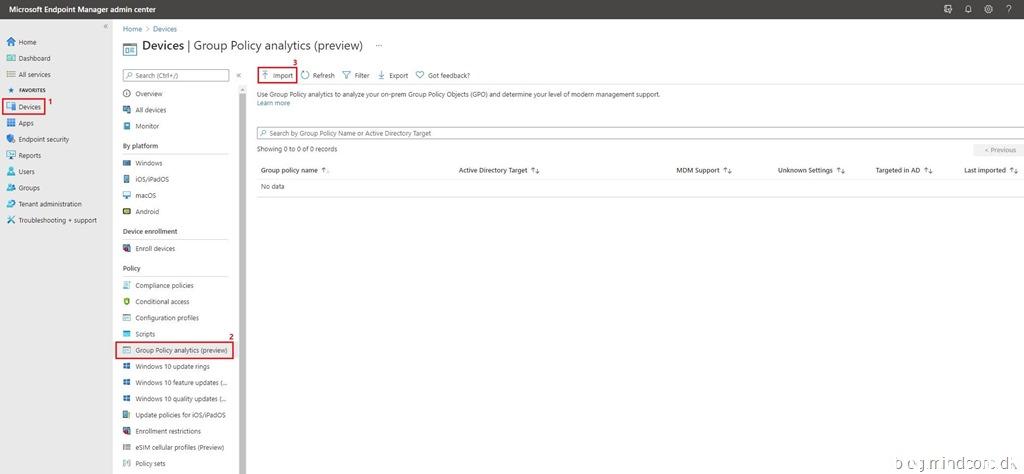The height and width of the screenshot is (474, 1024).
Task: Collapse the left navigation sidebar chevron
Action: (106, 26)
